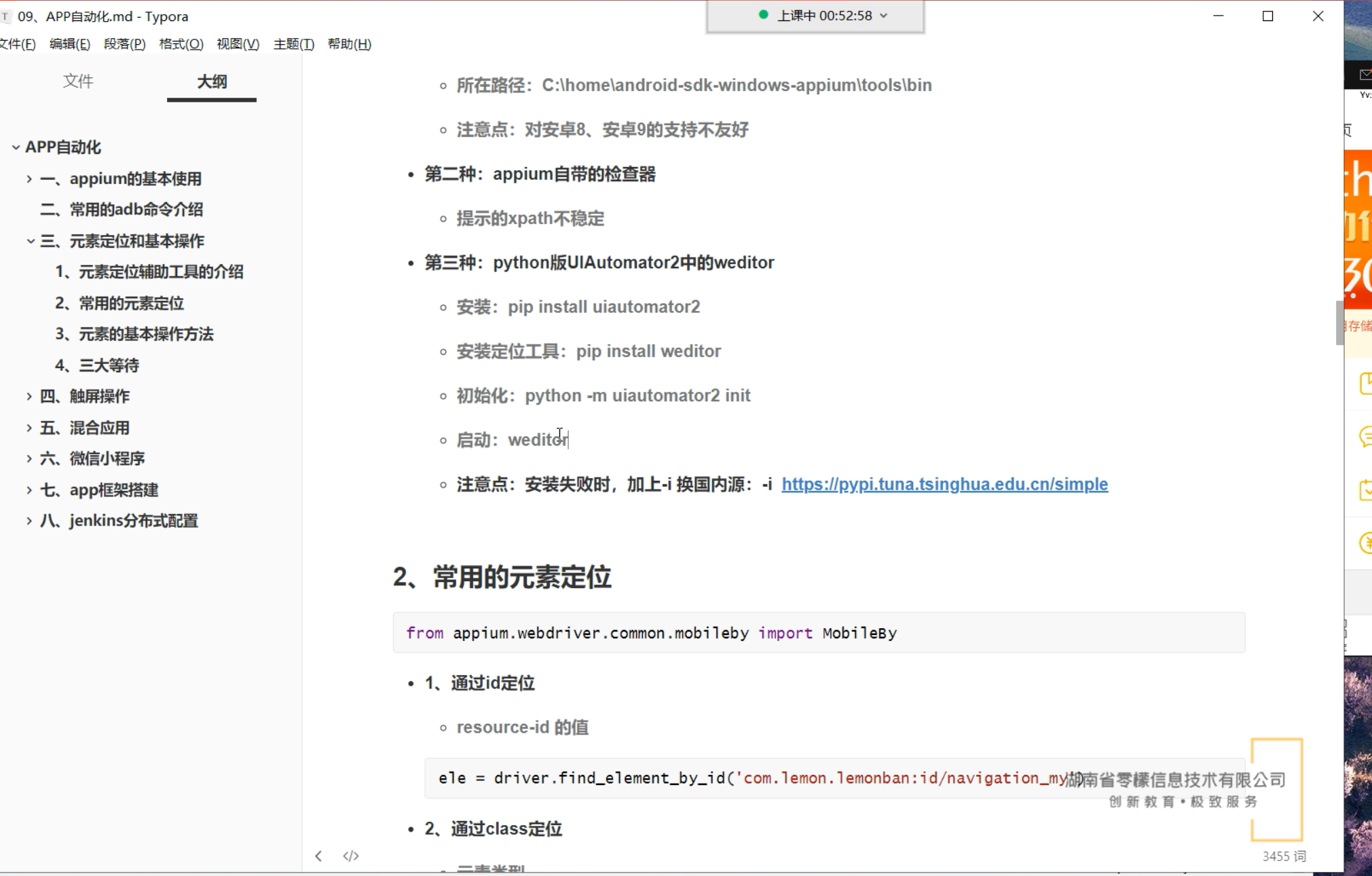Expand 四、触屏操作 outline section

(x=29, y=397)
